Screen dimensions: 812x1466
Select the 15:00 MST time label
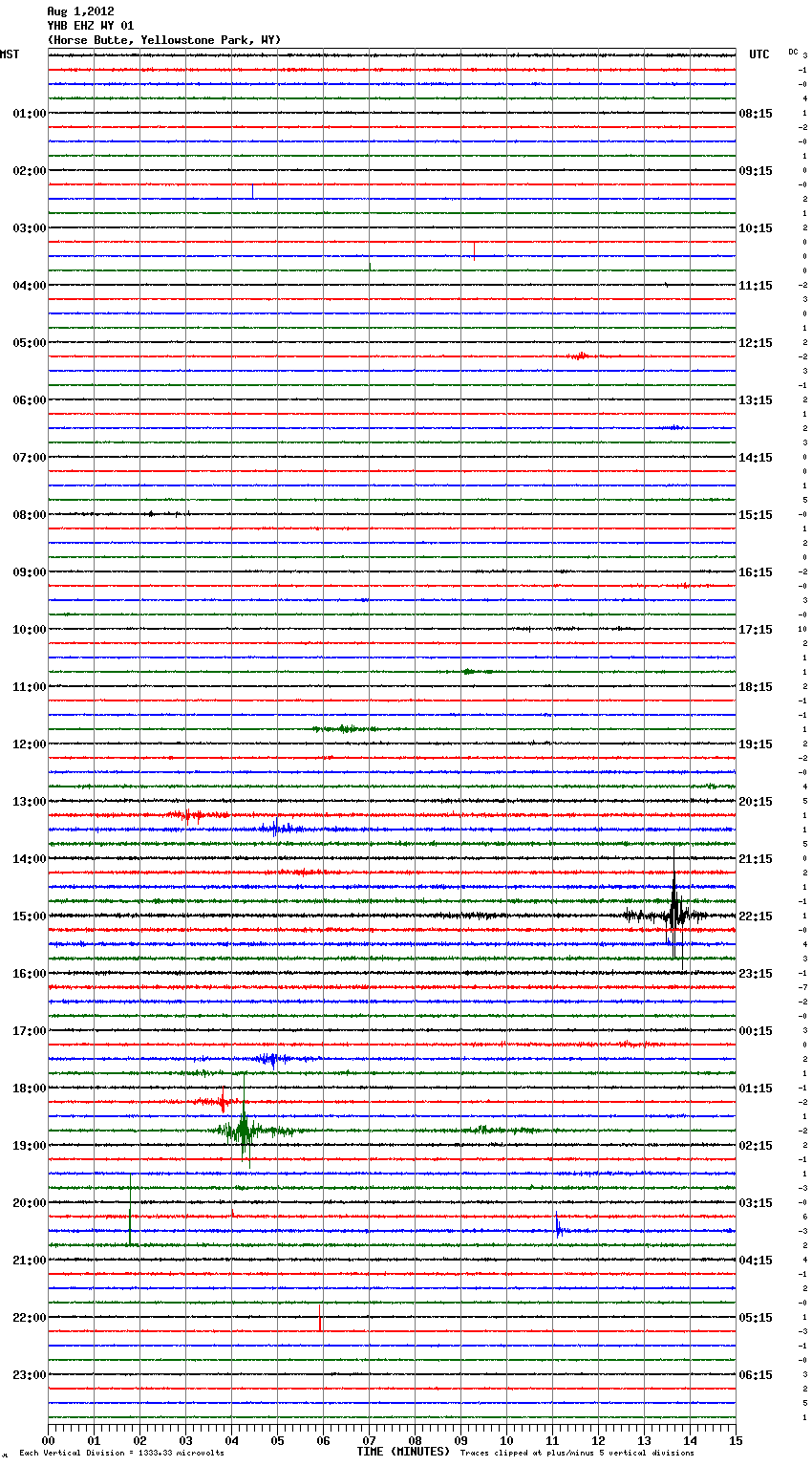(30, 916)
